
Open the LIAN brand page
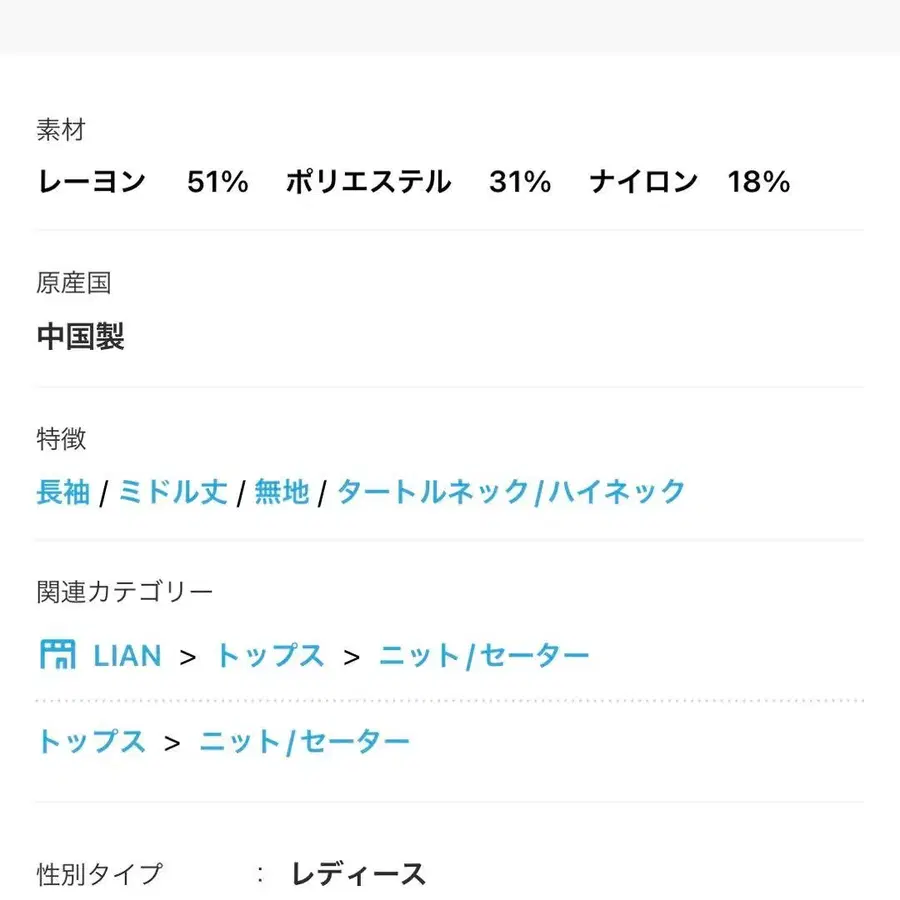[x=127, y=655]
